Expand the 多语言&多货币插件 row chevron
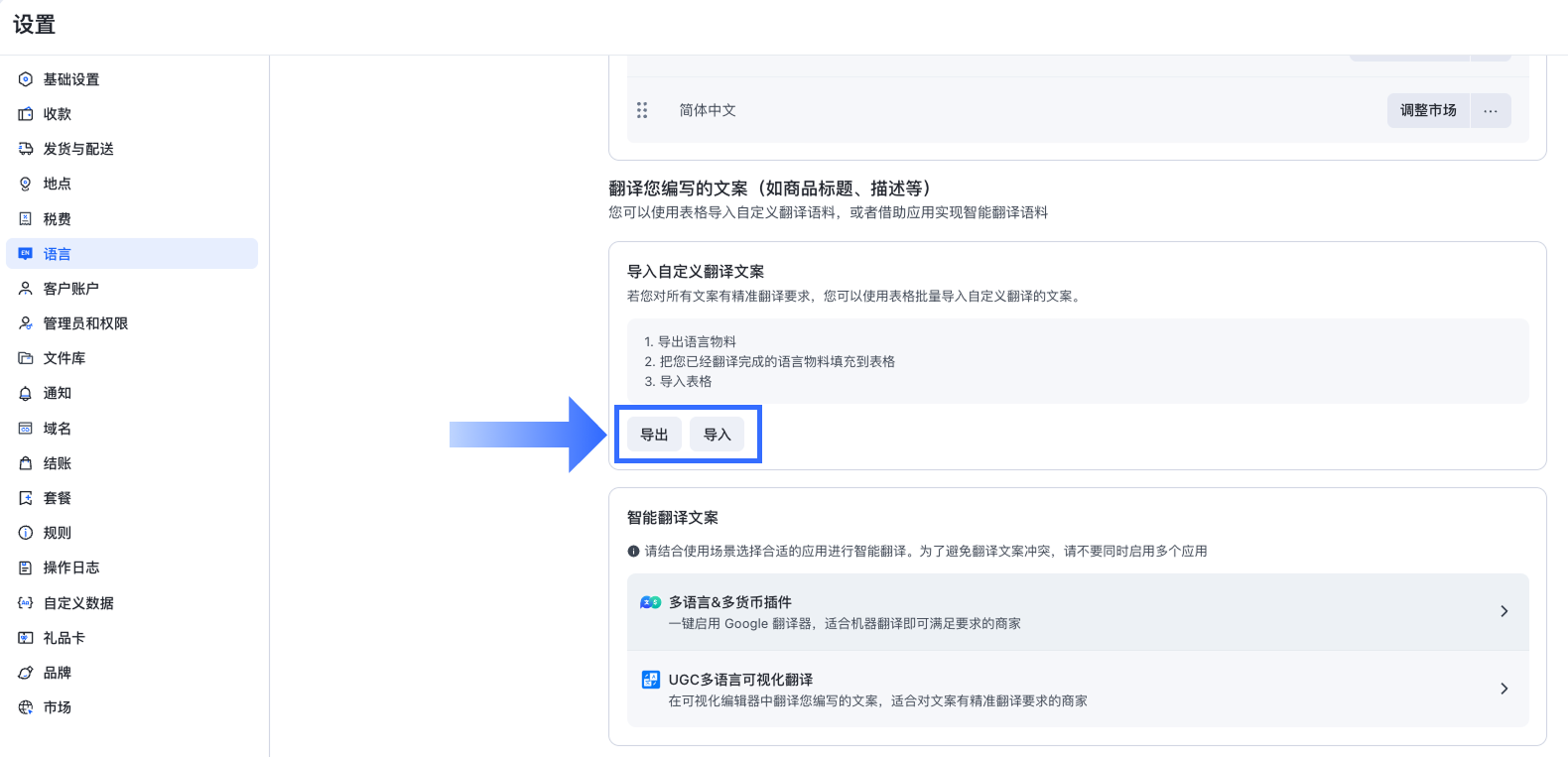Image resolution: width=1568 pixels, height=757 pixels. (x=1503, y=611)
